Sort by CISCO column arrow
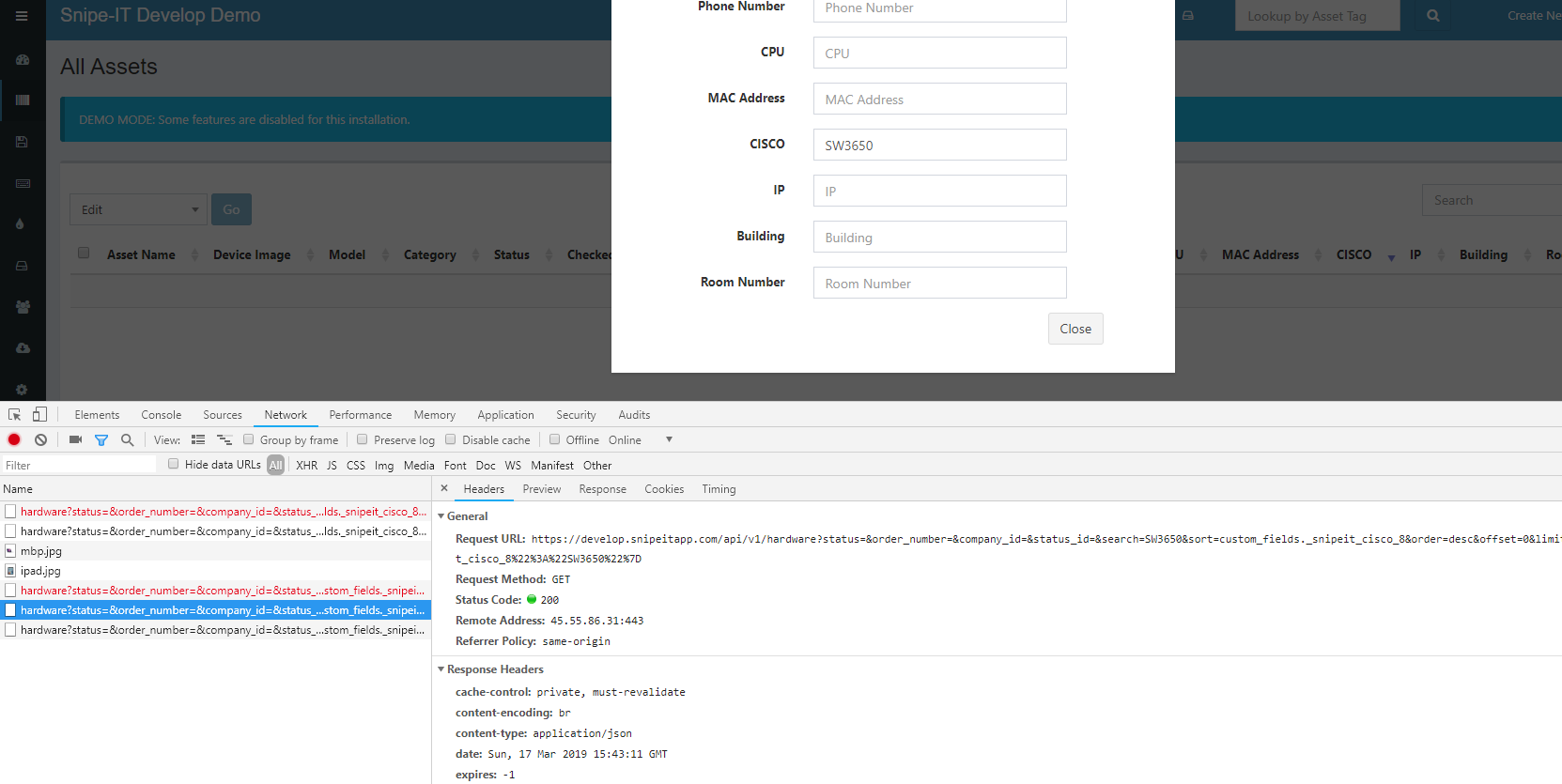1562x784 pixels. (1391, 255)
